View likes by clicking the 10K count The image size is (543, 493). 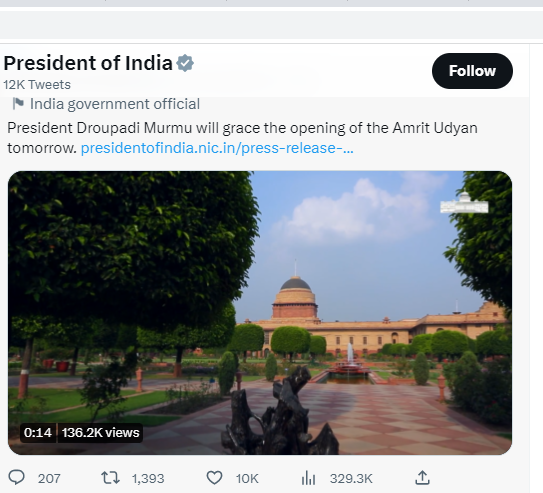coord(247,479)
